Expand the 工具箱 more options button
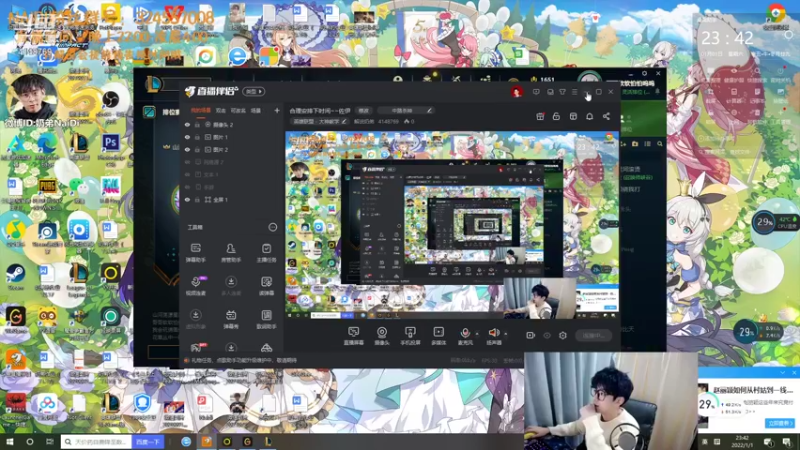This screenshot has width=800, height=450. pos(273,227)
